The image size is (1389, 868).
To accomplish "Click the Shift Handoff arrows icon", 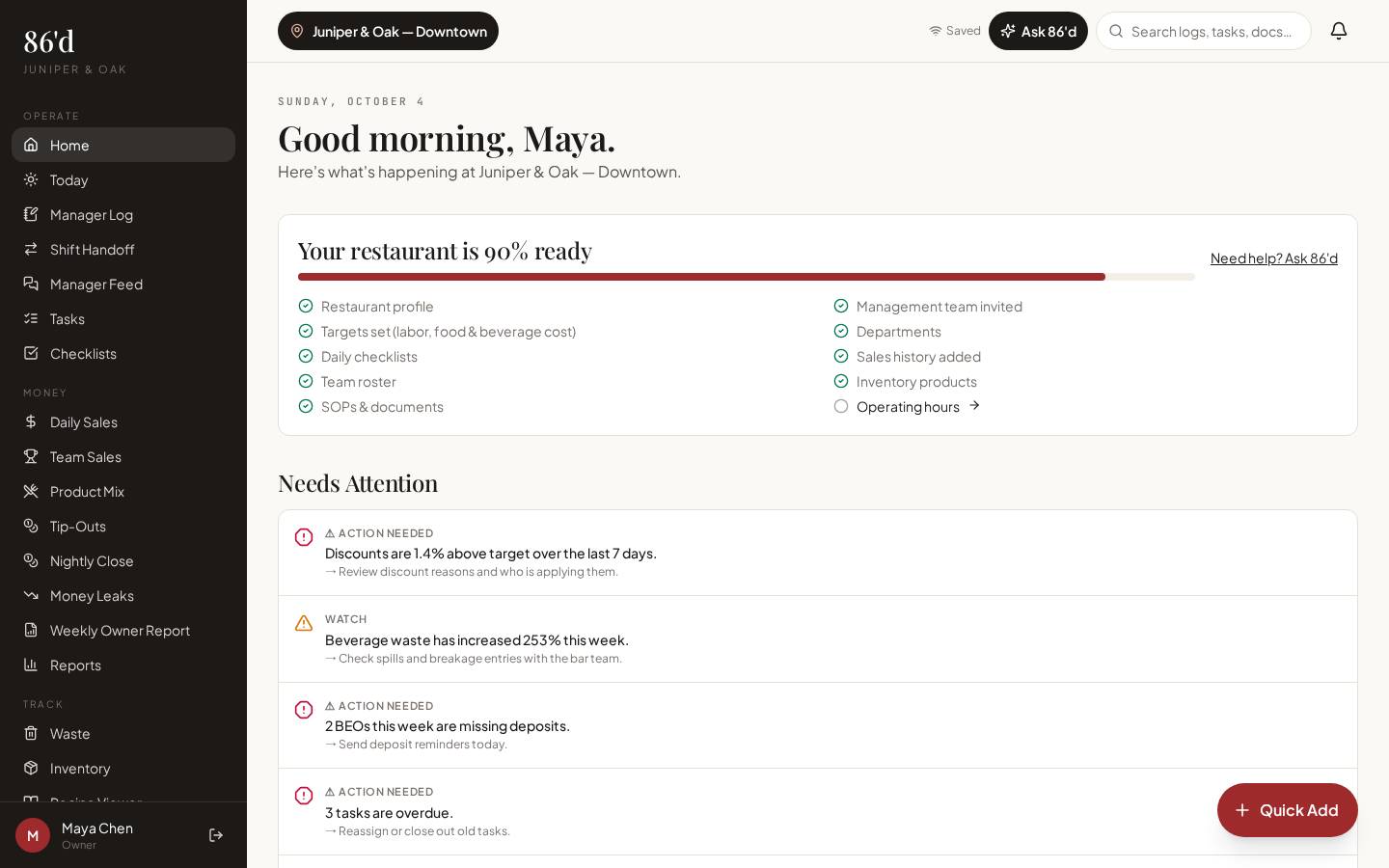I will 31,249.
